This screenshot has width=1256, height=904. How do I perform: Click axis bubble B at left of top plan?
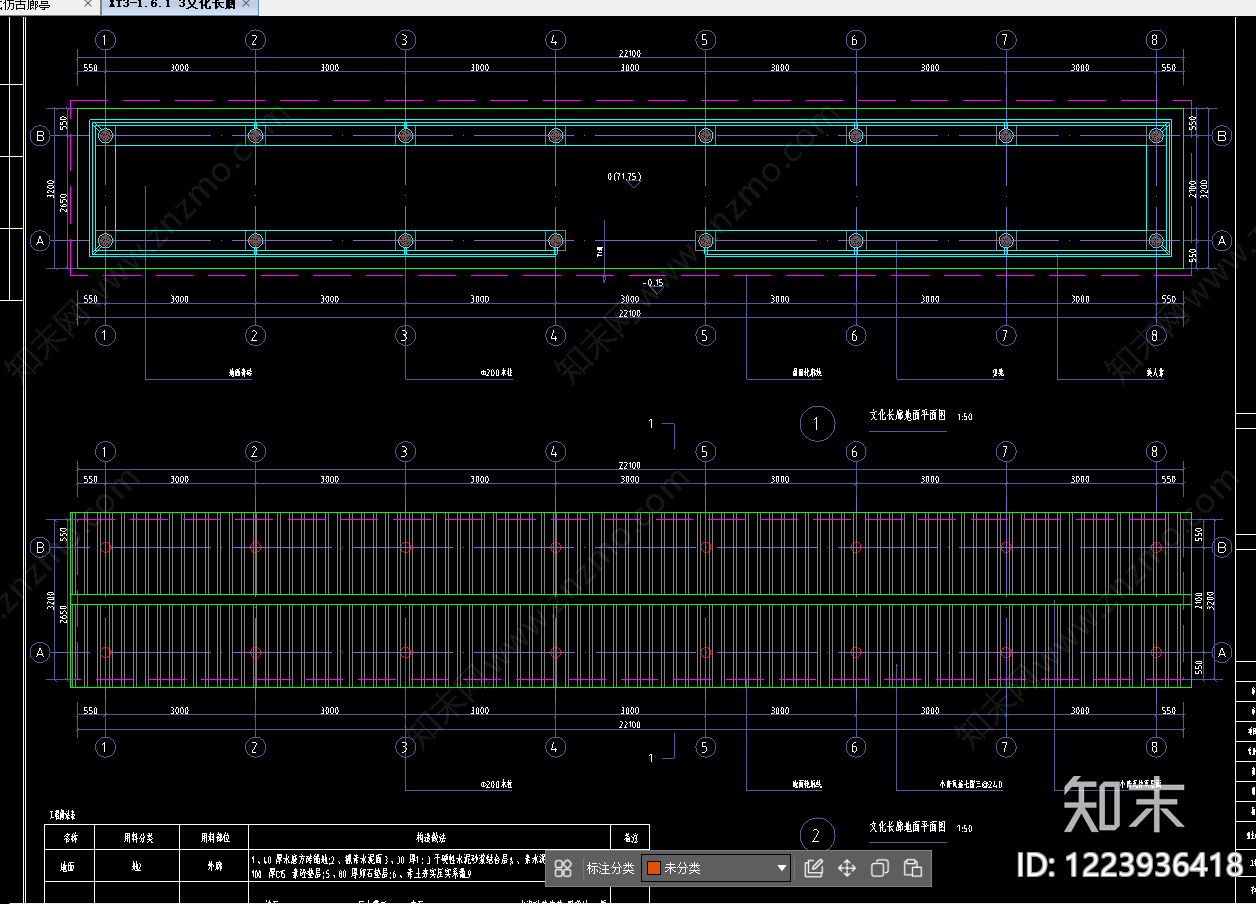tap(40, 136)
